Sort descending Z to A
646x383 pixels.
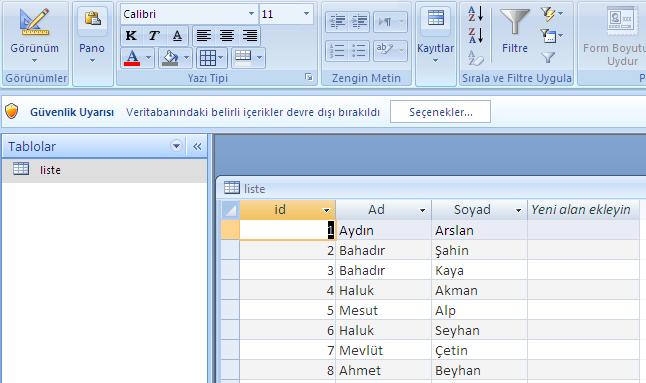[x=475, y=36]
